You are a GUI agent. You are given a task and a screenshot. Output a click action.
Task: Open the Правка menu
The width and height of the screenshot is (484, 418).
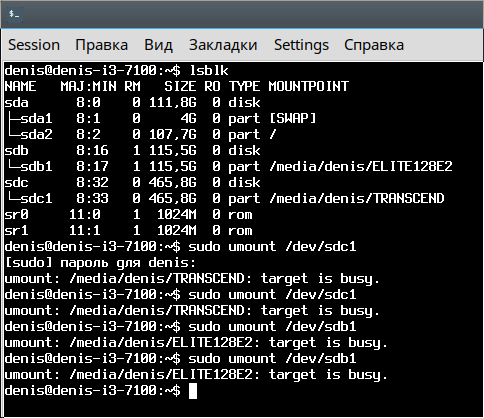(x=102, y=45)
